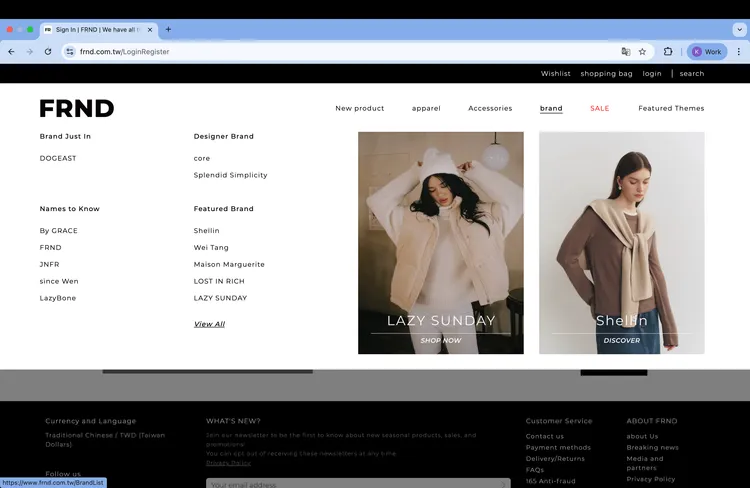Viewport: 750px width, 488px height.
Task: Click the browser back arrow
Action: [11, 51]
